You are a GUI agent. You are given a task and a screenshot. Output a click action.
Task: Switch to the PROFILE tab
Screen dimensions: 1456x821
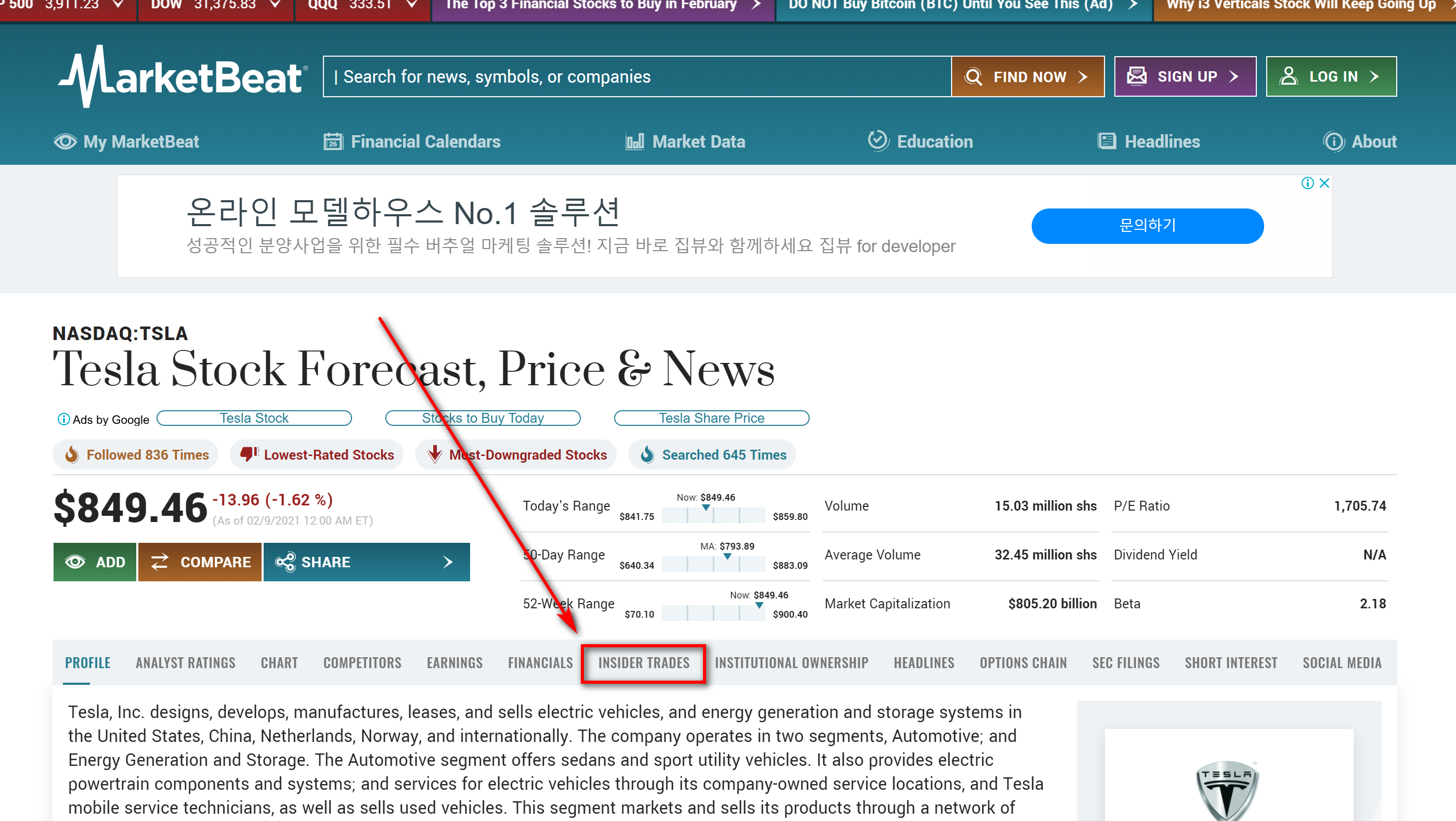[87, 663]
